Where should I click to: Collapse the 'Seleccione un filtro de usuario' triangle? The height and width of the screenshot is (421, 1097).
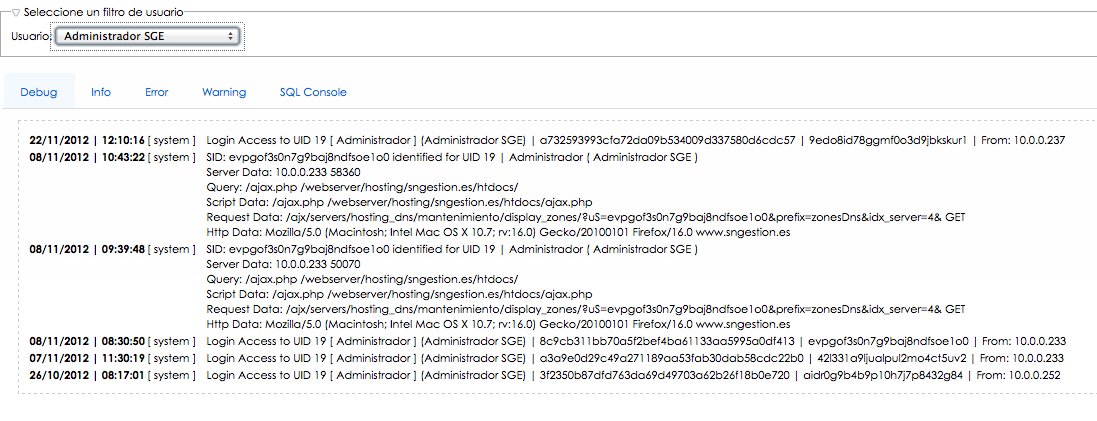click(x=17, y=13)
